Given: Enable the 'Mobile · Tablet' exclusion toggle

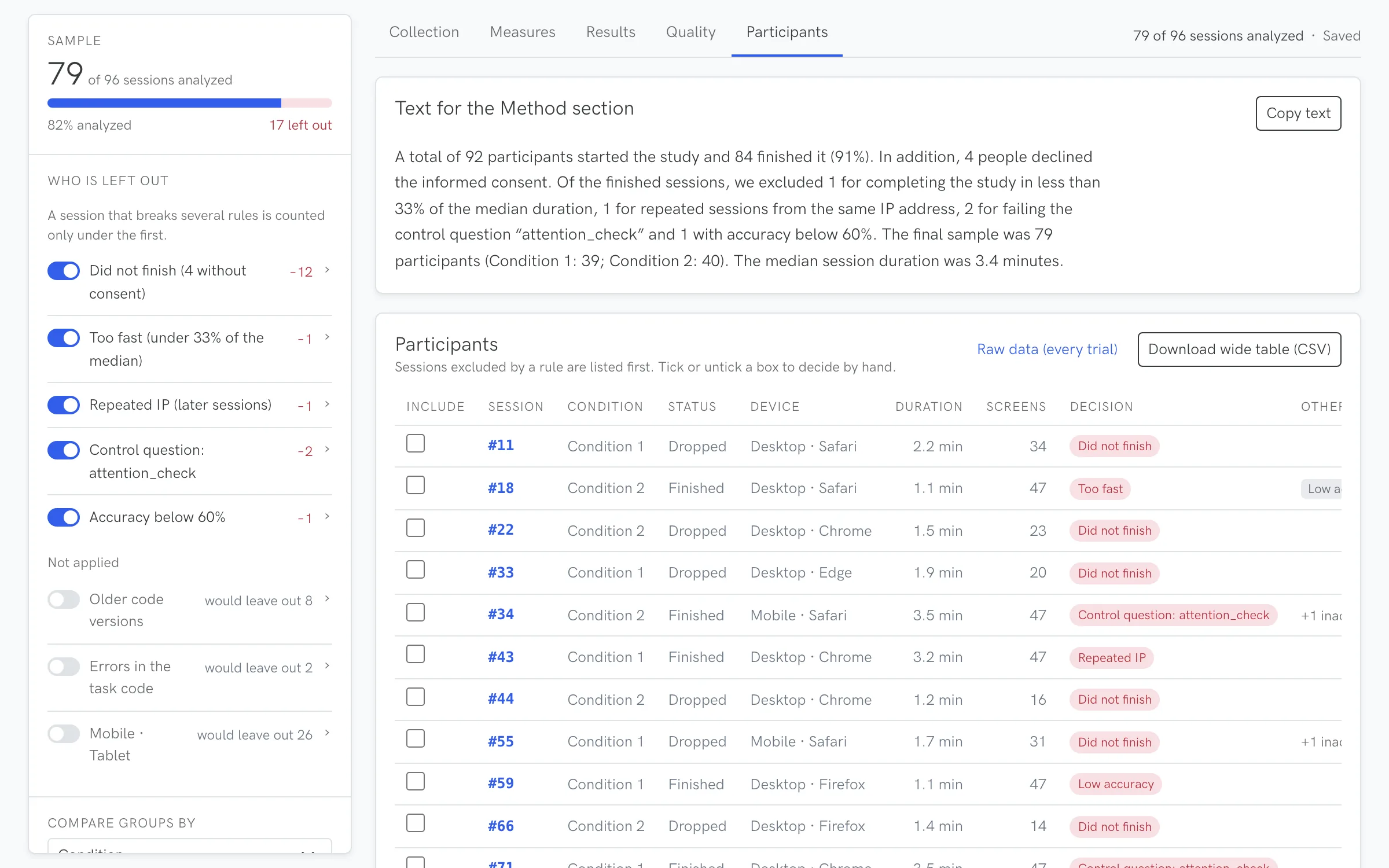Looking at the screenshot, I should 64,734.
